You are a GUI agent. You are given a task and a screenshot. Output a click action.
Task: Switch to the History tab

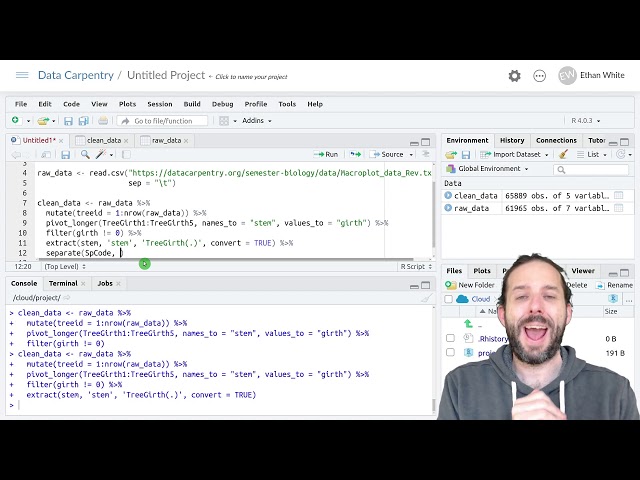tap(512, 140)
